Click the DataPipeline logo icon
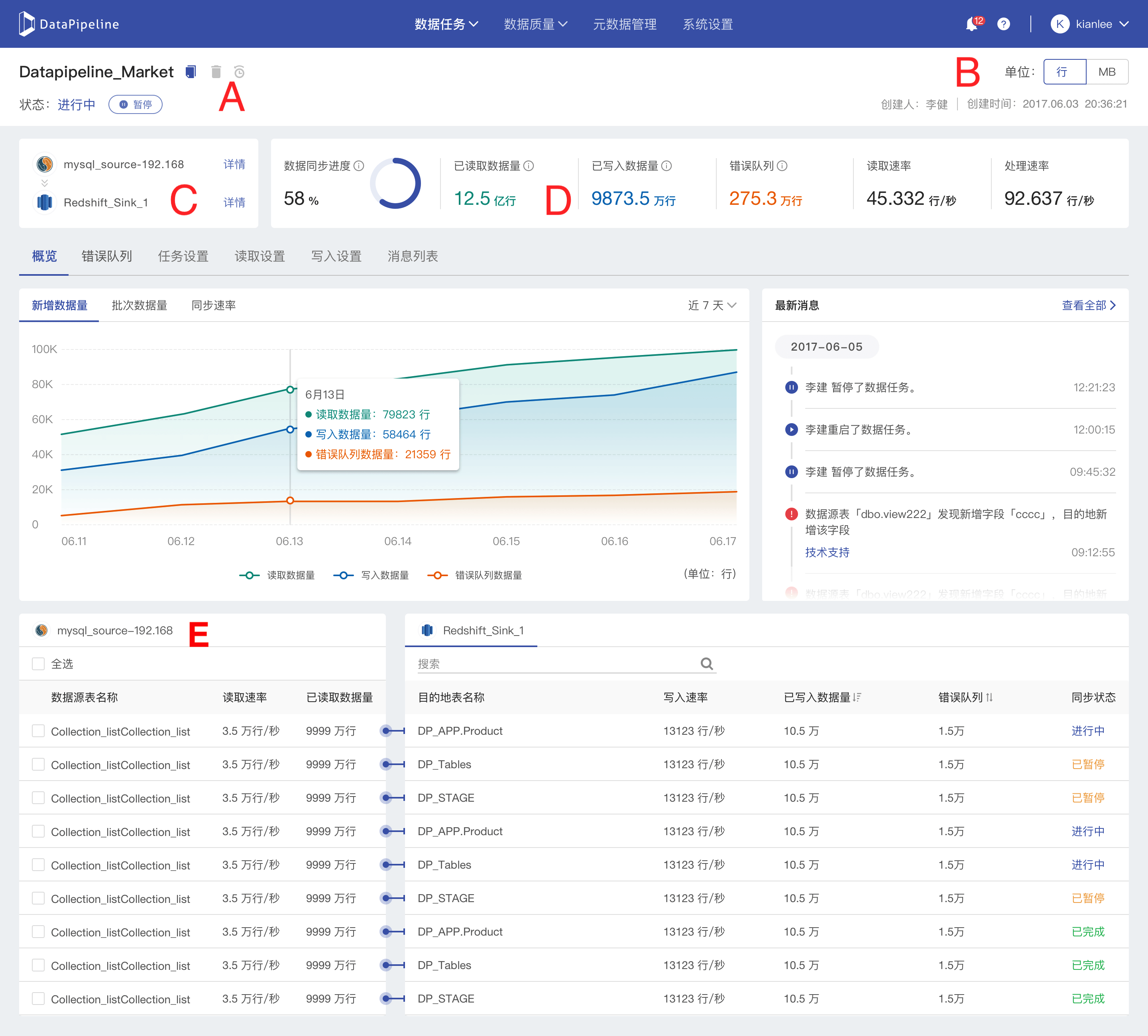1148x1036 pixels. pyautogui.click(x=26, y=24)
